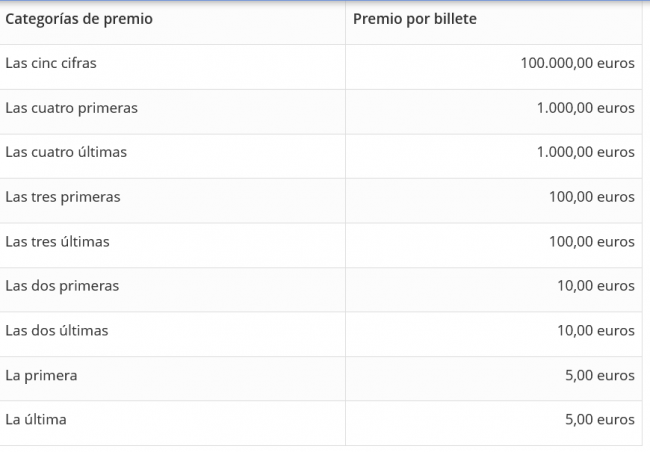Viewport: 650px width, 452px height.
Task: Select the 'Las dos últimas' cell
Action: tap(57, 330)
